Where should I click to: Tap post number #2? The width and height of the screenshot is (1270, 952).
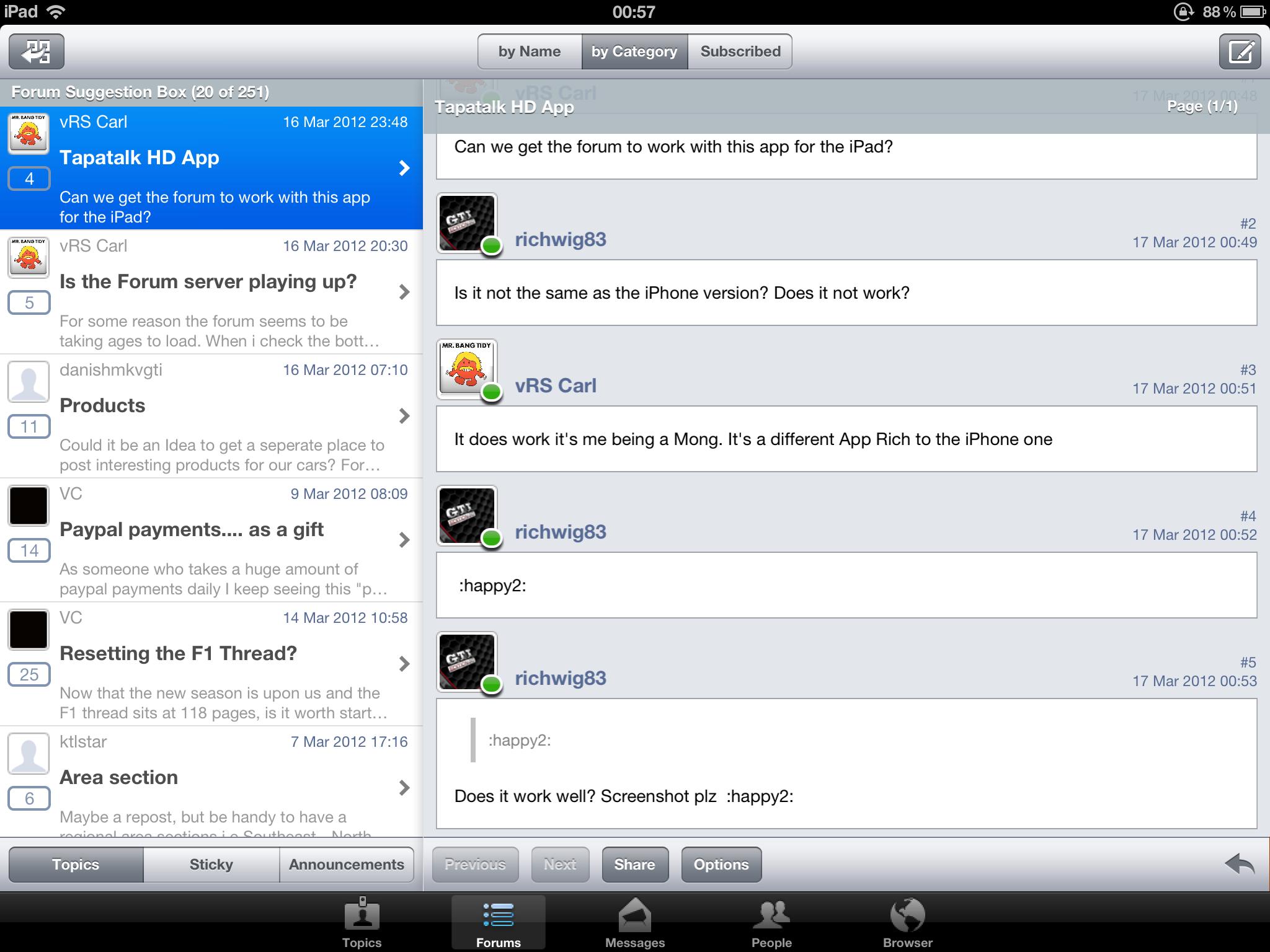click(1248, 223)
